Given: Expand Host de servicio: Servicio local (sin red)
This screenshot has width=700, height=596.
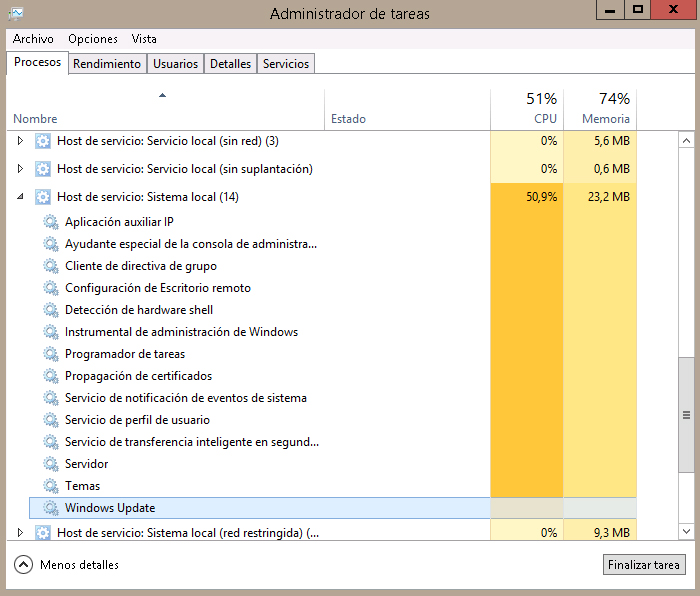Looking at the screenshot, I should pyautogui.click(x=20, y=141).
